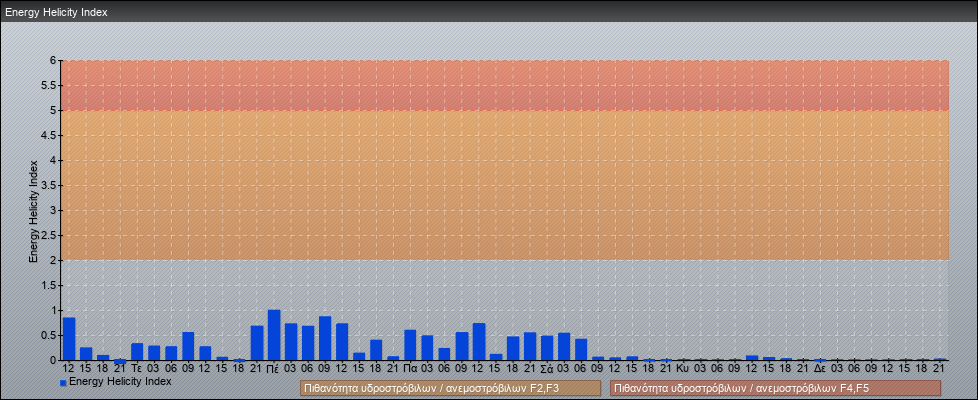Click the y-axis tick value 5.5
The height and width of the screenshot is (400, 978).
[50, 85]
